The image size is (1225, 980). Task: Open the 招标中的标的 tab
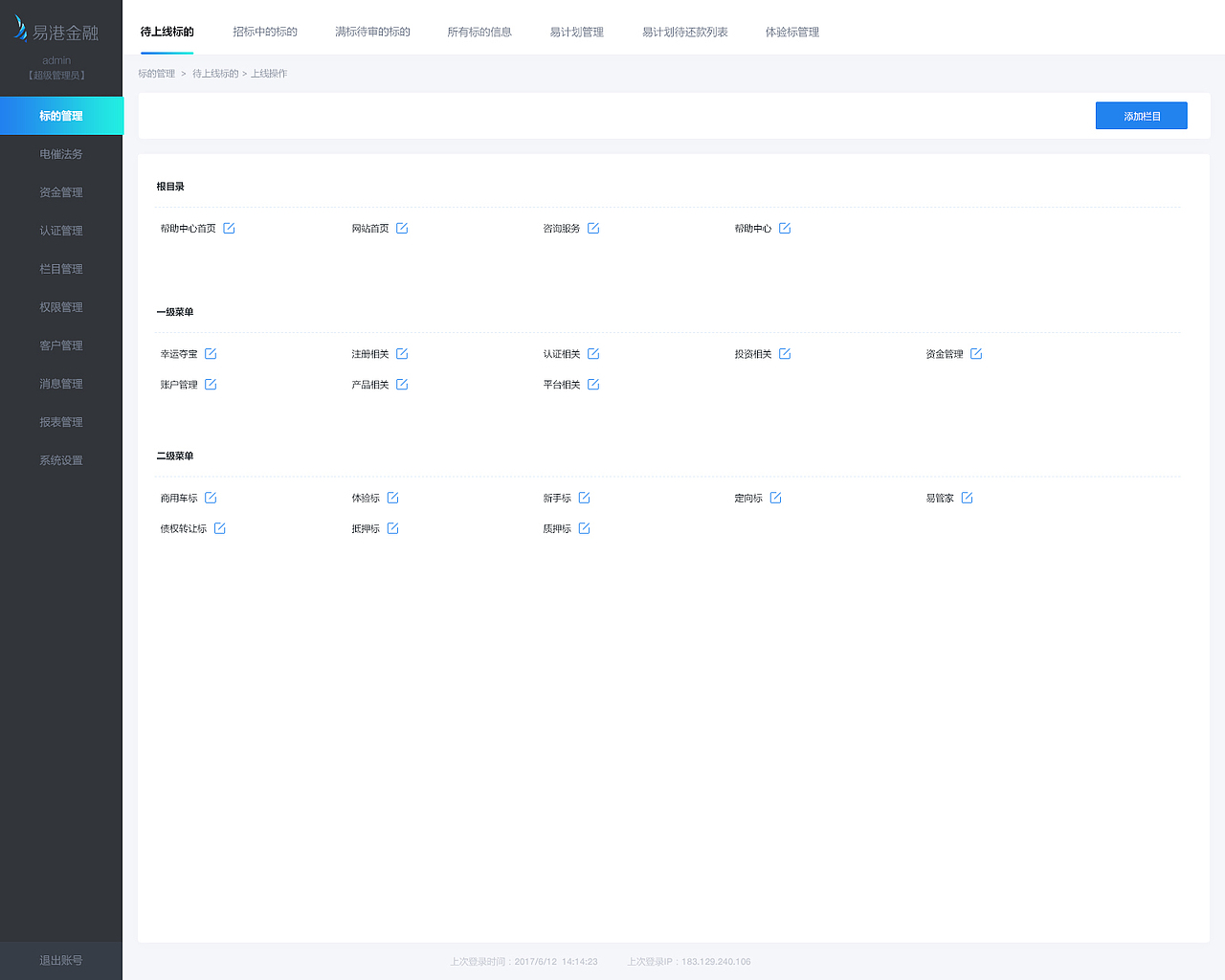click(265, 32)
